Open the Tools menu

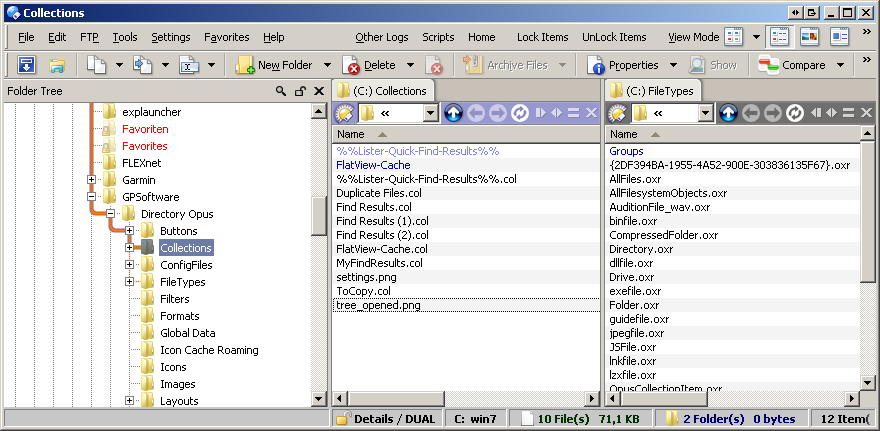point(125,37)
